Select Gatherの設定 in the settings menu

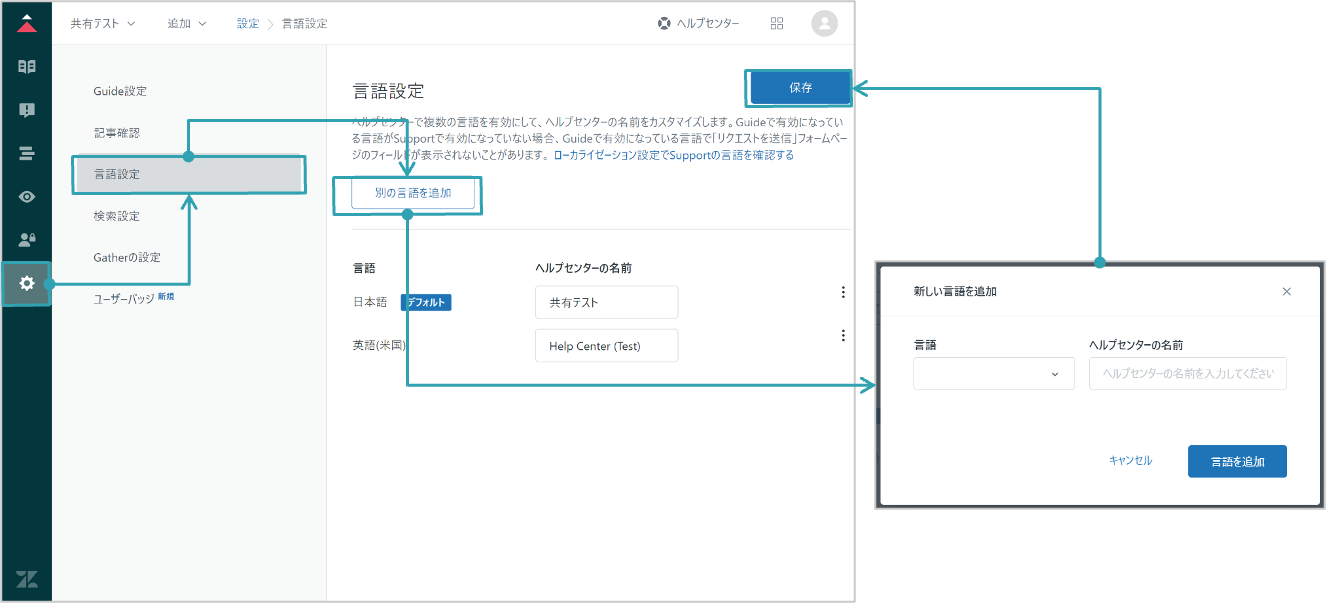point(127,257)
